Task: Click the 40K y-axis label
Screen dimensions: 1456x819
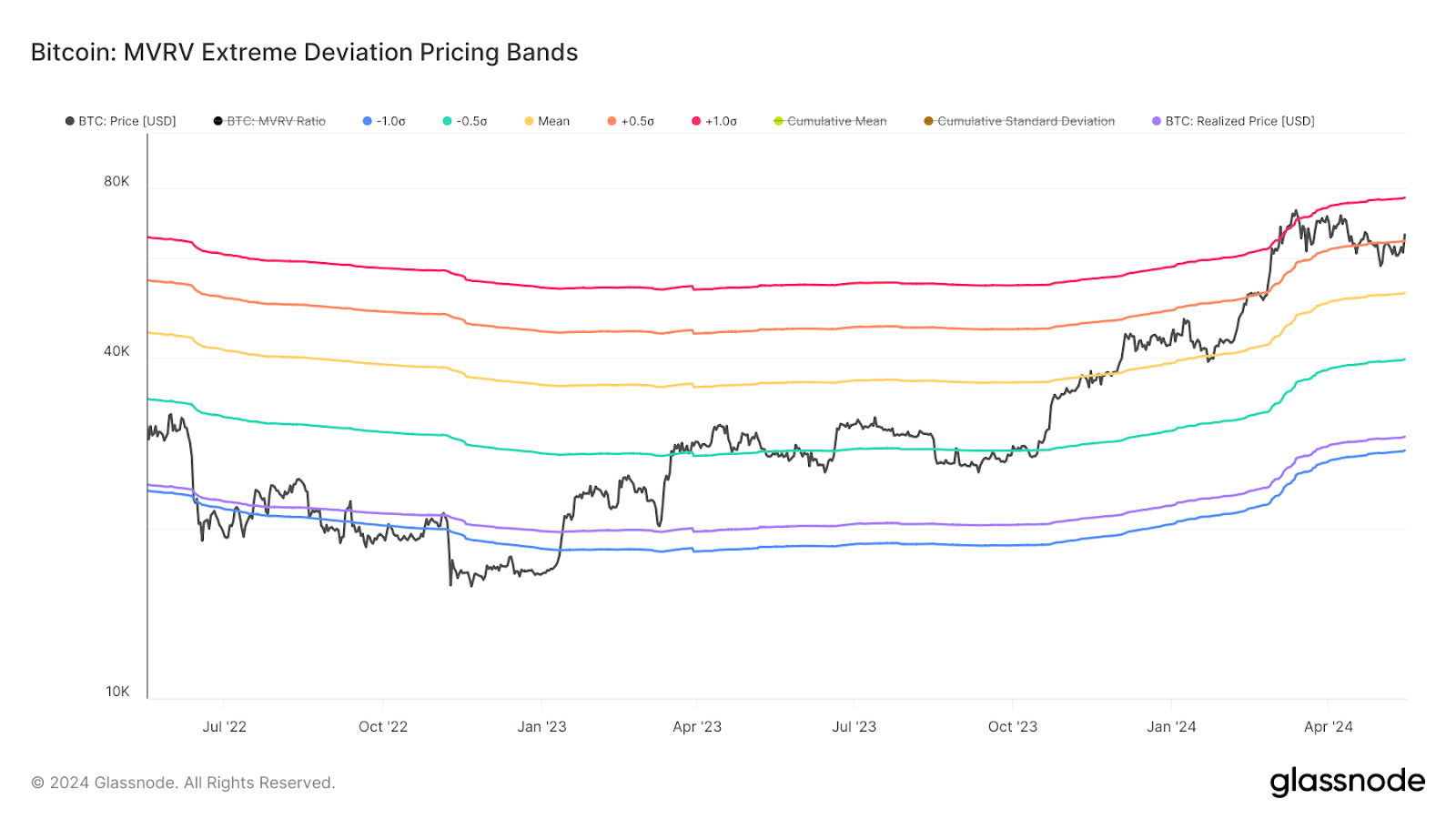Action: 116,351
